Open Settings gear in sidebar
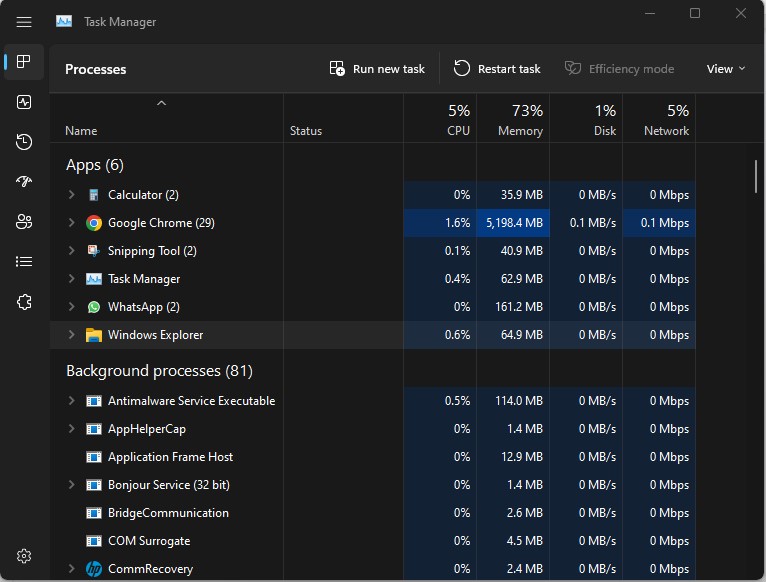 click(23, 556)
